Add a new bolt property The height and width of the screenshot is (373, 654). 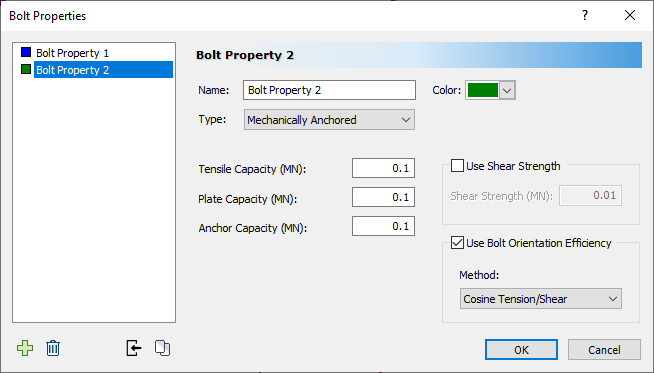pos(25,348)
